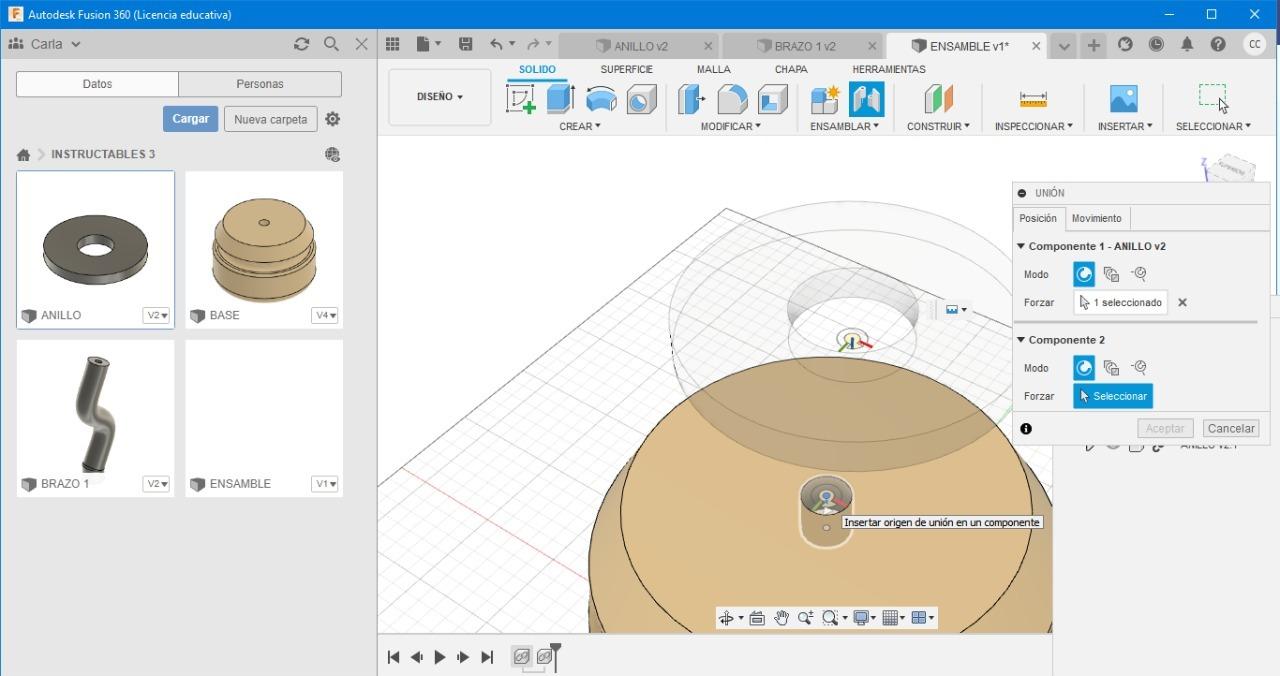1280x676 pixels.
Task: Undo the last action
Action: click(496, 44)
